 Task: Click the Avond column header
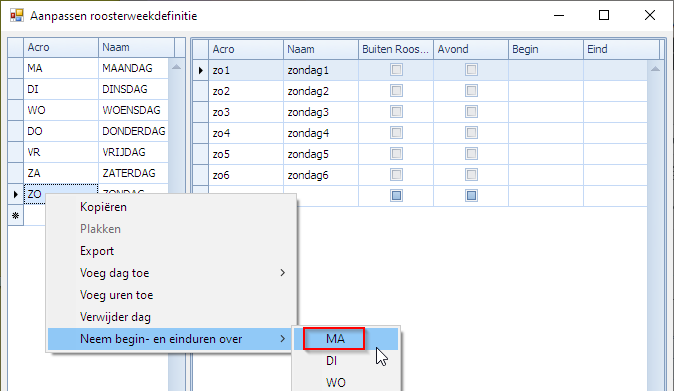[471, 49]
